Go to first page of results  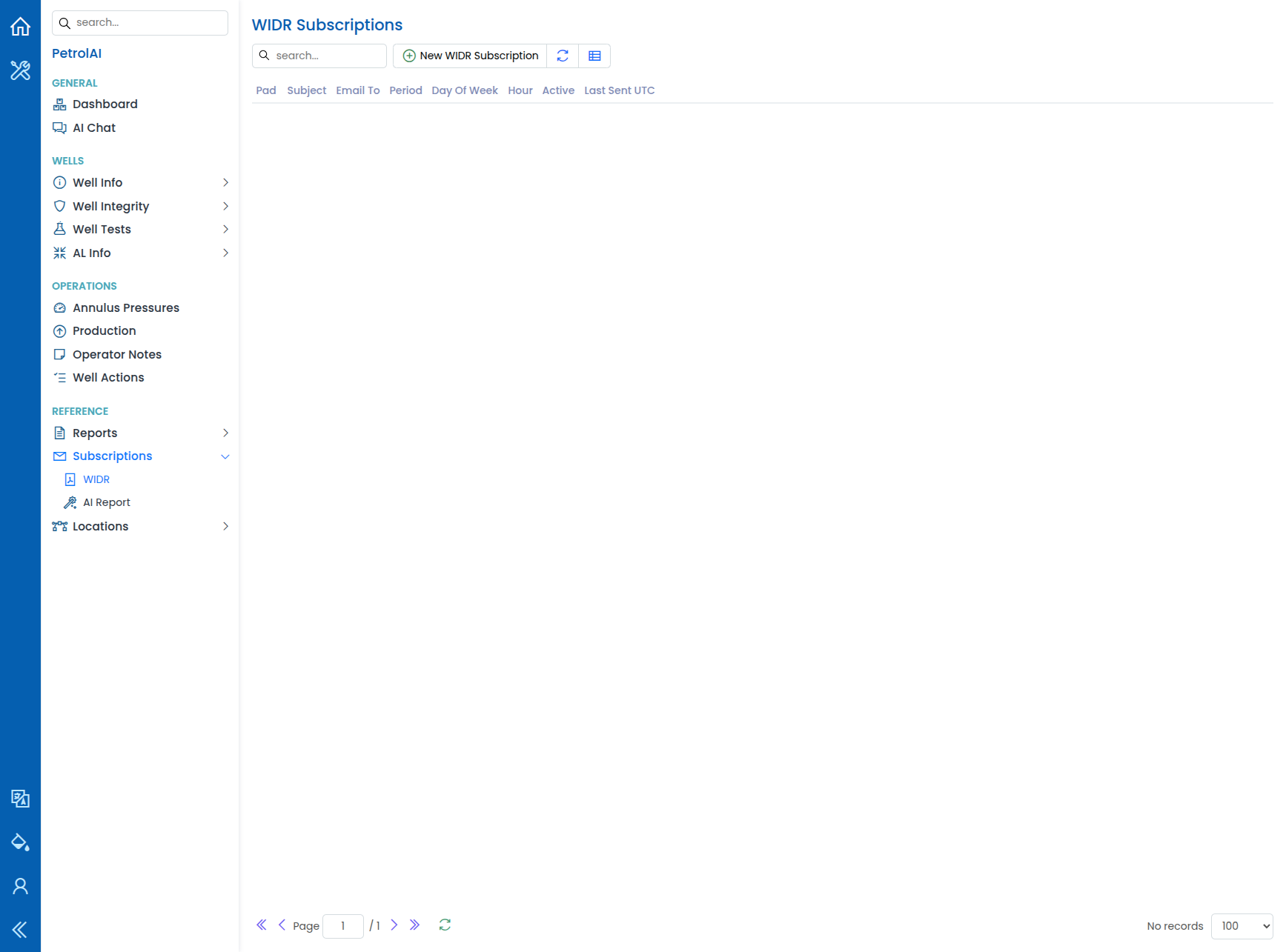[x=261, y=925]
